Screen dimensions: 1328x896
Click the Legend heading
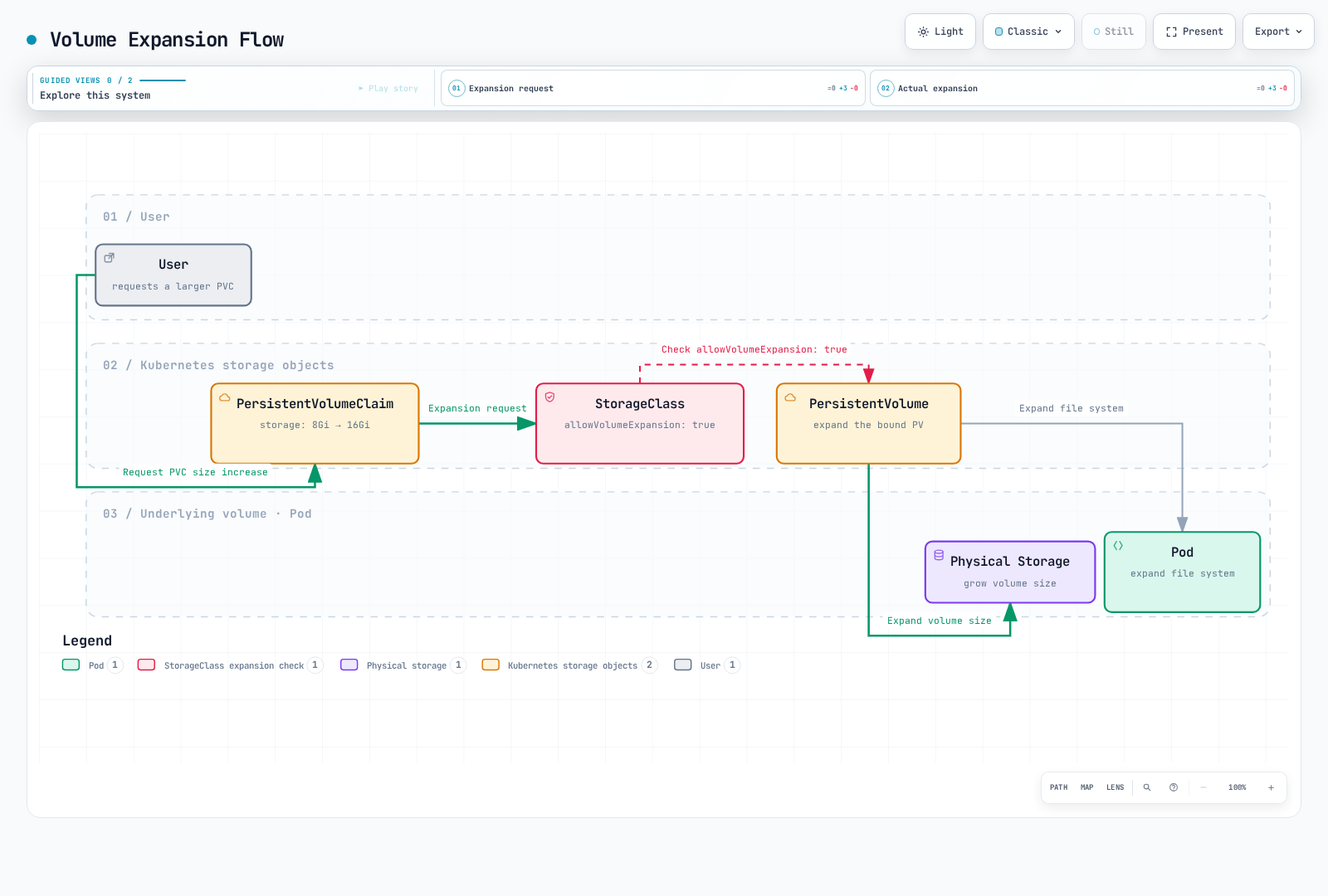click(87, 640)
